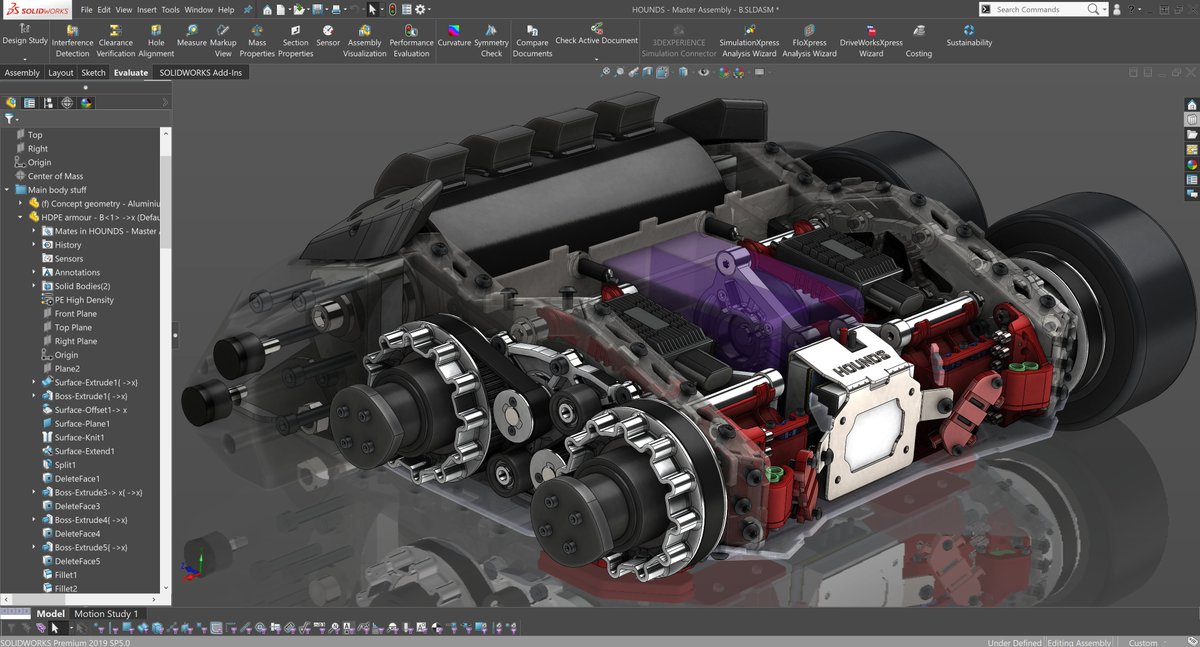This screenshot has width=1200, height=647.
Task: Expand Concept geometry component
Action: pyautogui.click(x=20, y=203)
